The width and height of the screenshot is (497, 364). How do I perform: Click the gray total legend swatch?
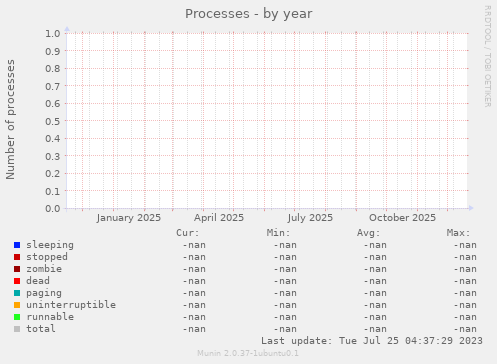point(17,329)
